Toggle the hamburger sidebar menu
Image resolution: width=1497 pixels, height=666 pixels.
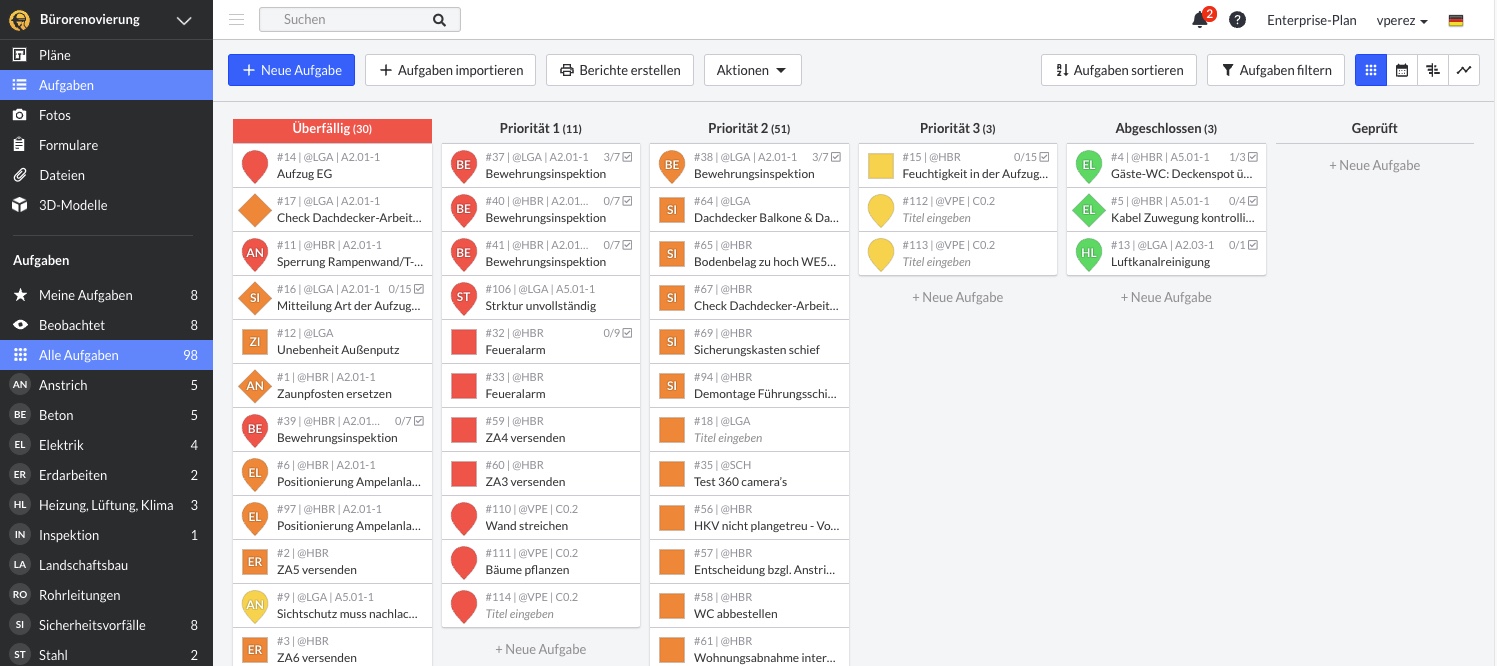tap(236, 20)
